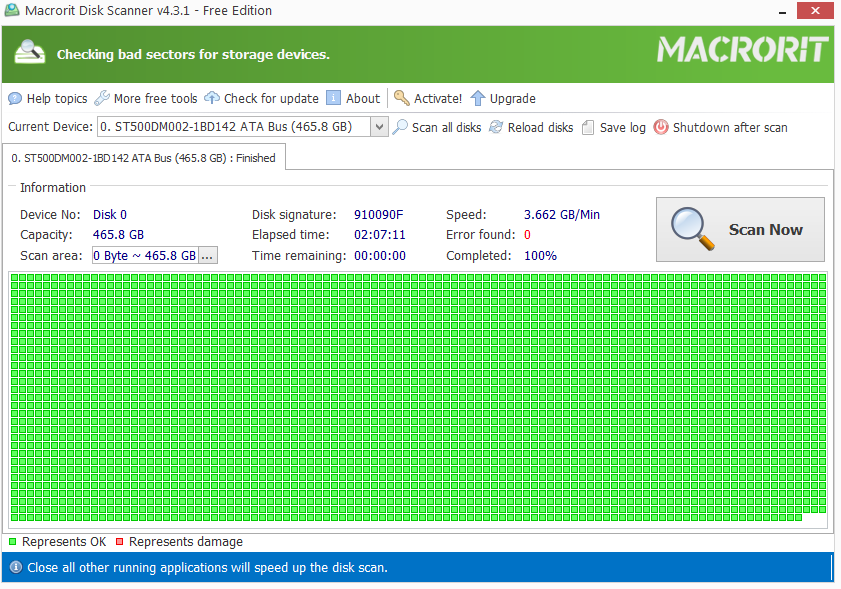Expand the Current Device dropdown arrow
Screen dimensions: 841x589
click(379, 127)
